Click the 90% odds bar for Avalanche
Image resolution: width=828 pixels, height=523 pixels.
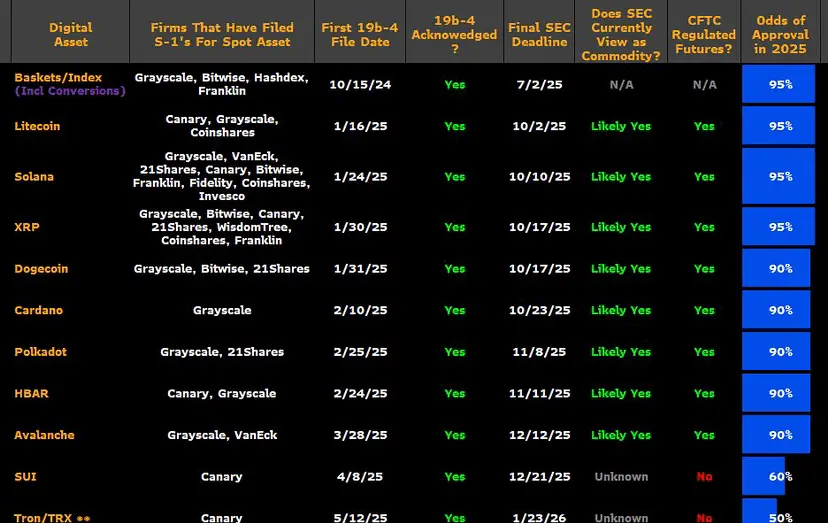point(776,434)
